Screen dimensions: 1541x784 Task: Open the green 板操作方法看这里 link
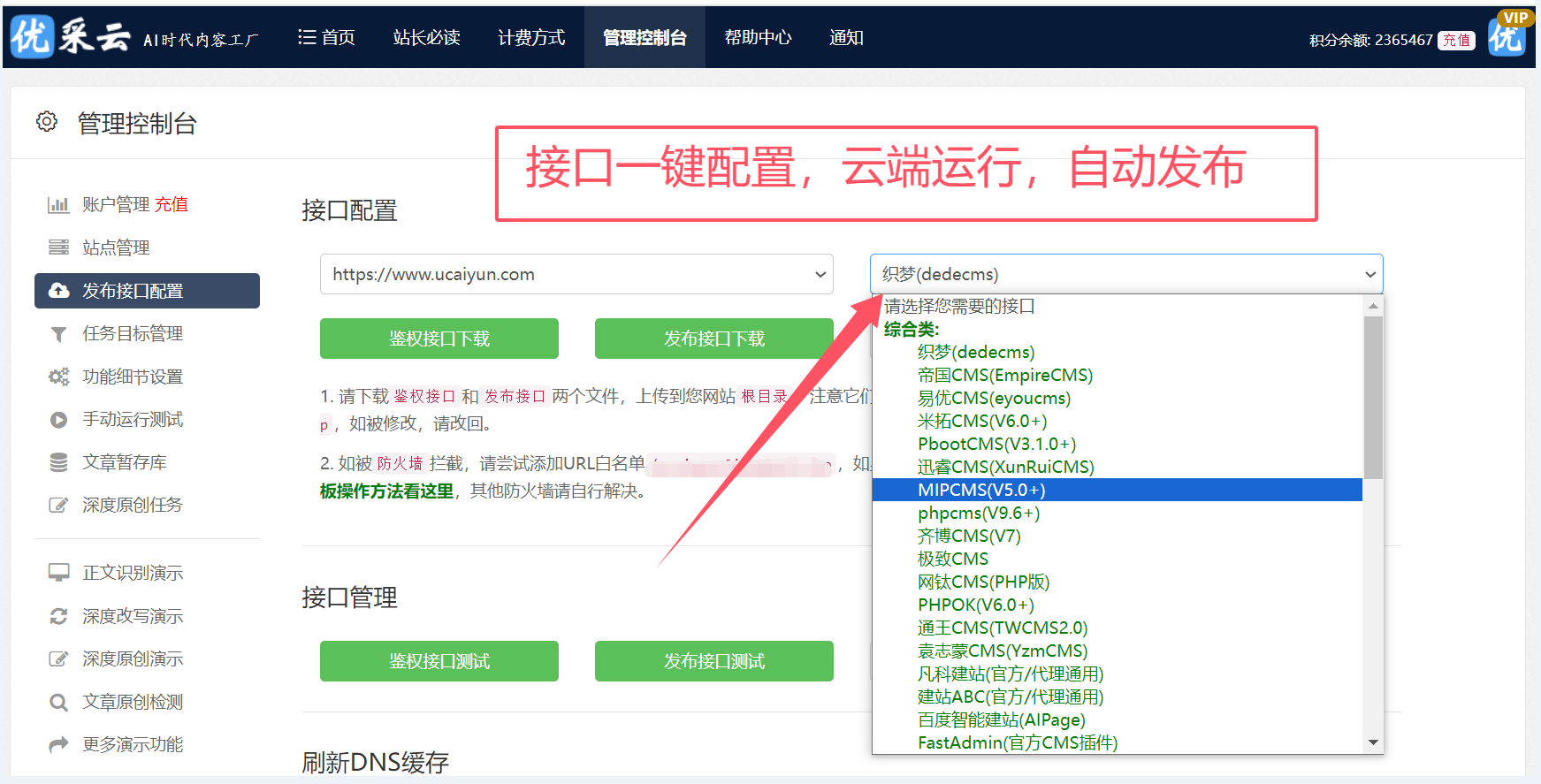[x=386, y=491]
